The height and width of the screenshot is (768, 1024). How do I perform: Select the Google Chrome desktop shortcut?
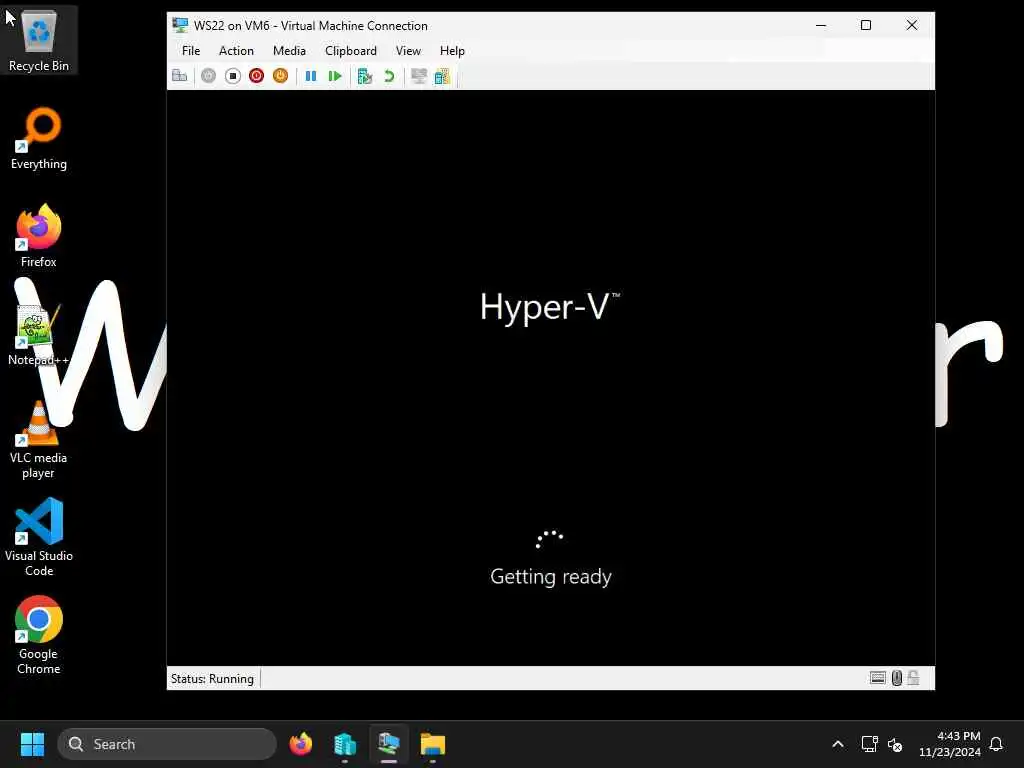click(x=39, y=635)
